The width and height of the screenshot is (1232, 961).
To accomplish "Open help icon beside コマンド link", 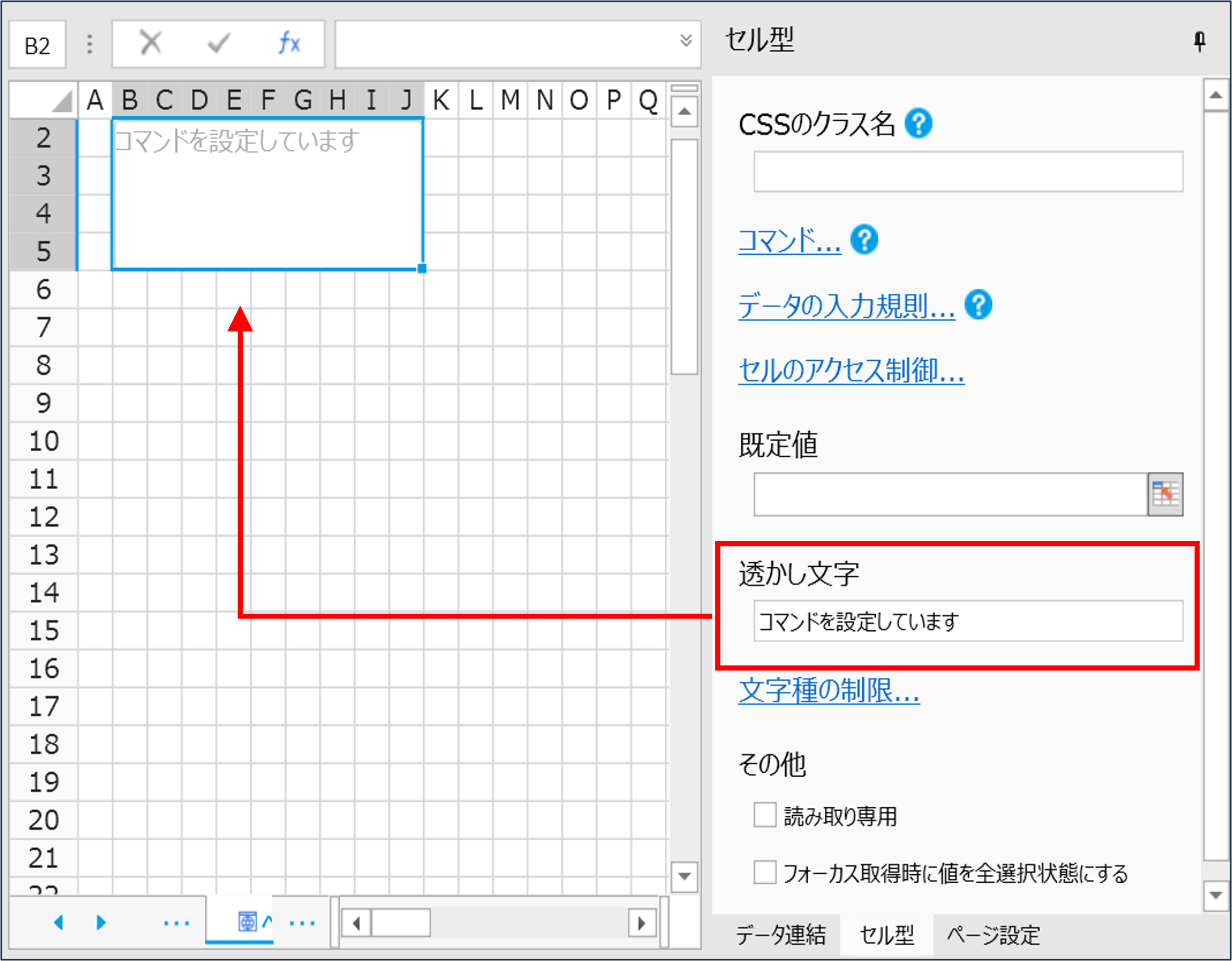I will tap(864, 240).
